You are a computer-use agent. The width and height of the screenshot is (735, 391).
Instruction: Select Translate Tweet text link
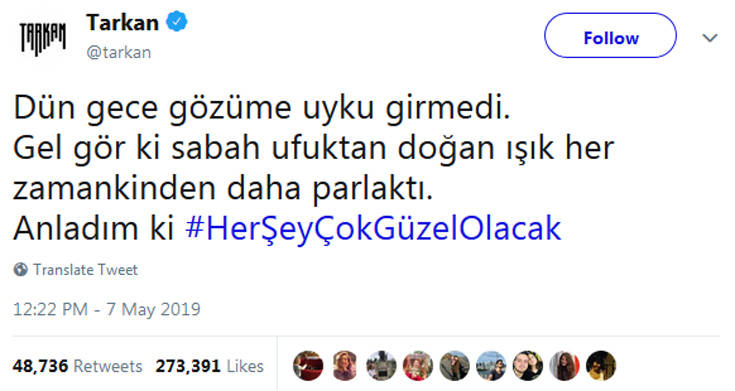coord(85,270)
